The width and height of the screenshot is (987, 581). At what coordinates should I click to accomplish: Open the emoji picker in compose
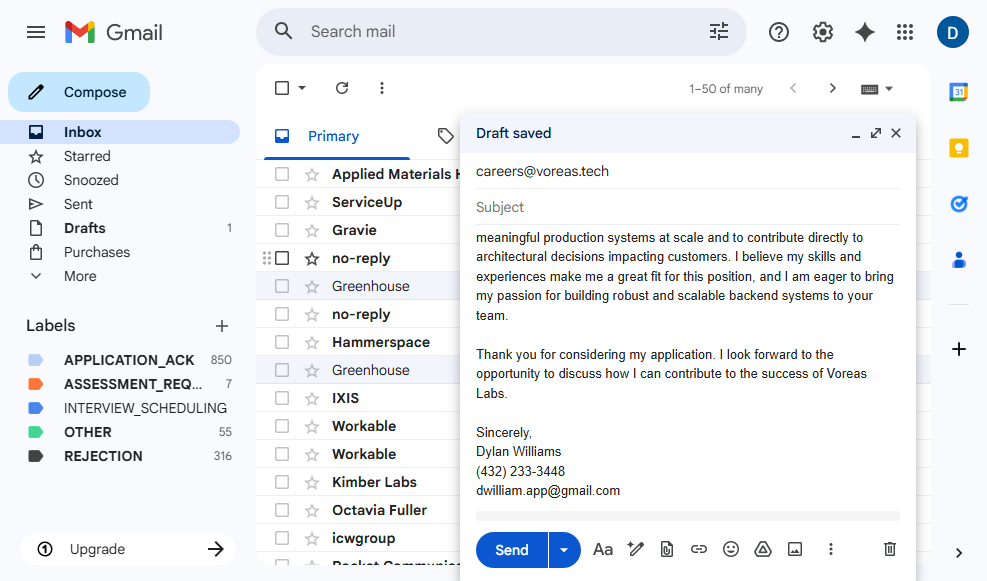click(x=731, y=549)
